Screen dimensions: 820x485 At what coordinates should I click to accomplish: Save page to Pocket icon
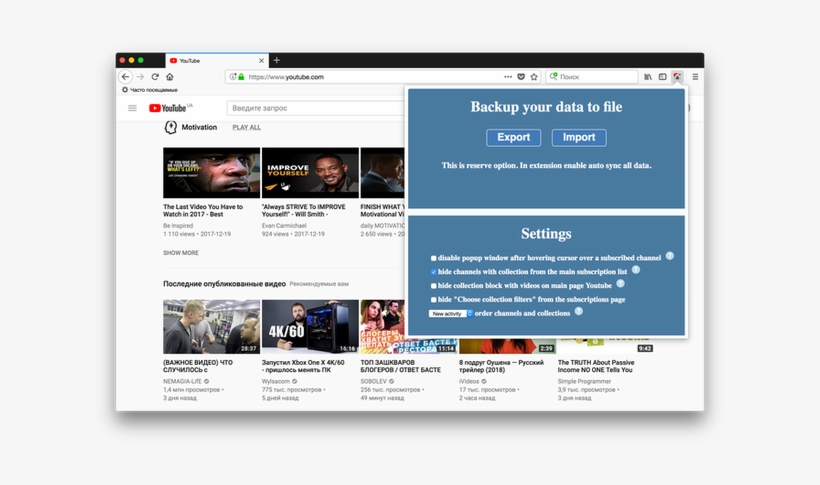[x=521, y=76]
